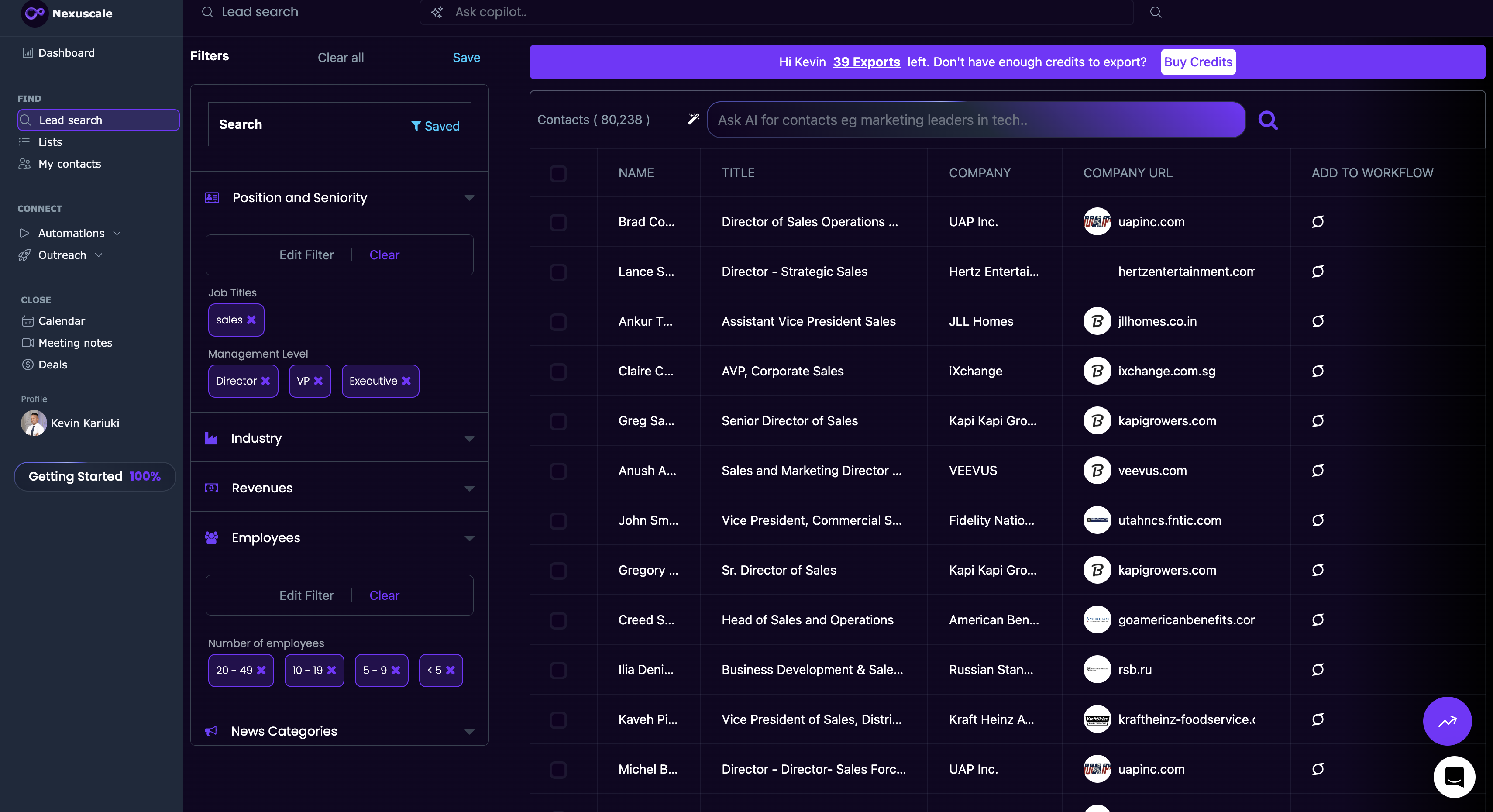Viewport: 1493px width, 812px height.
Task: Click the Getting Started 100% progress button
Action: click(94, 476)
